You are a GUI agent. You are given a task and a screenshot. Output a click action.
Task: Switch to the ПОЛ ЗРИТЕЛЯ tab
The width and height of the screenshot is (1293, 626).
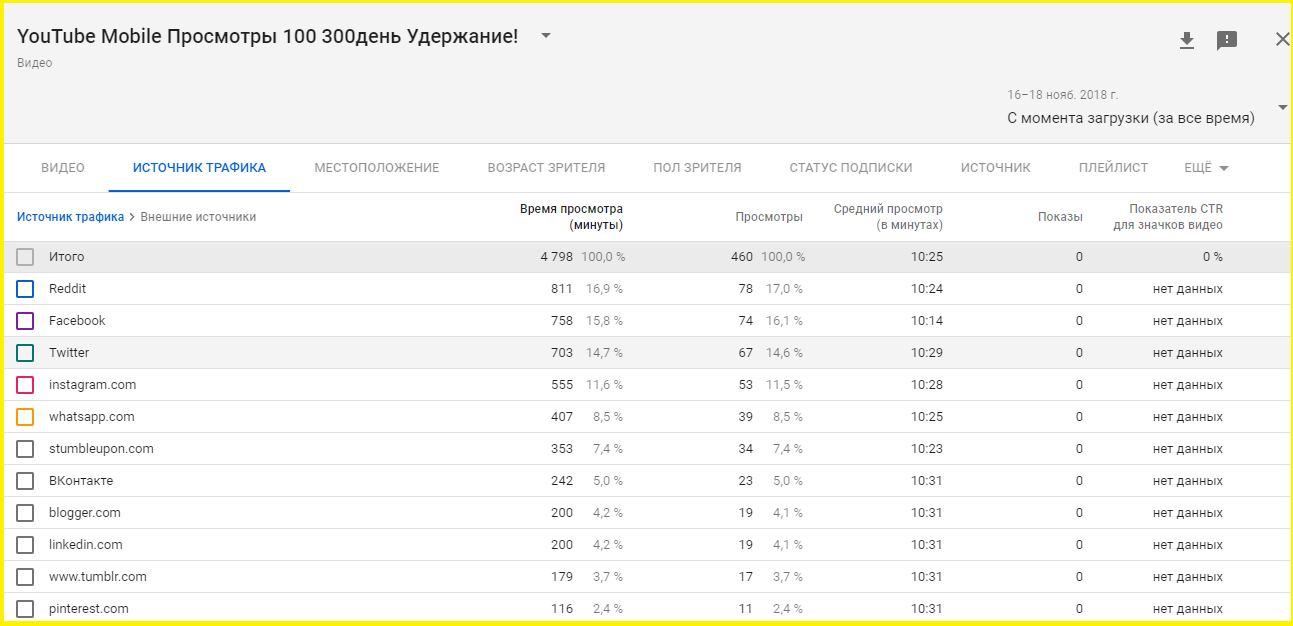tap(697, 168)
